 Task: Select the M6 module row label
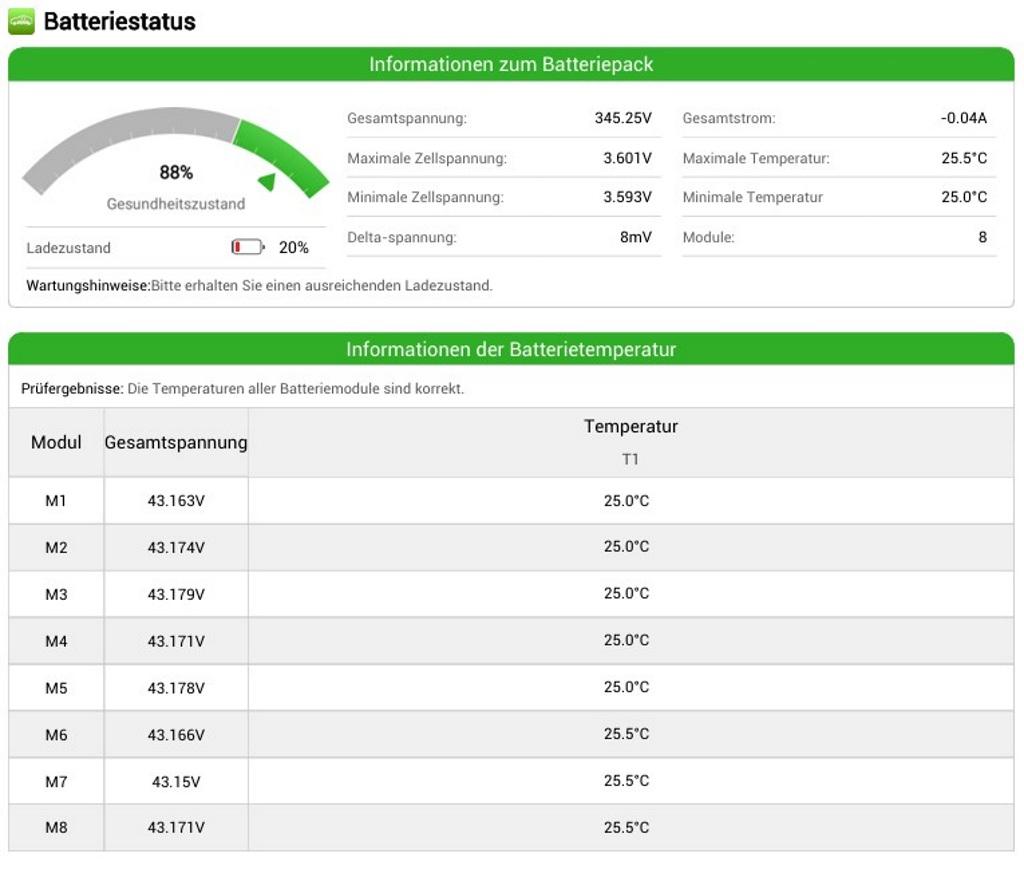pos(56,735)
